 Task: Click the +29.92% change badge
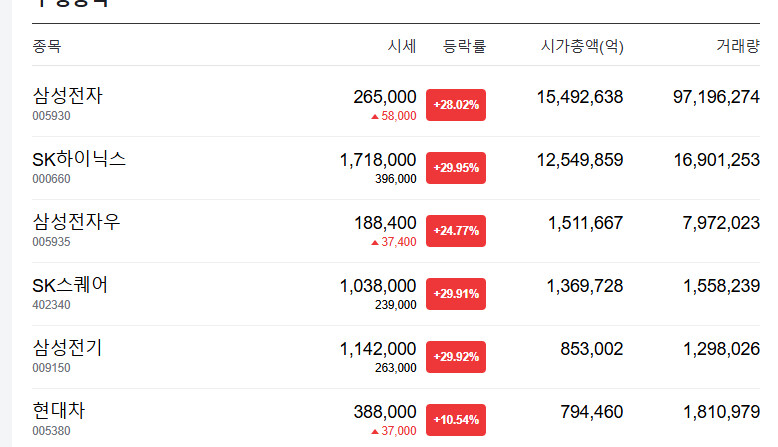point(456,357)
